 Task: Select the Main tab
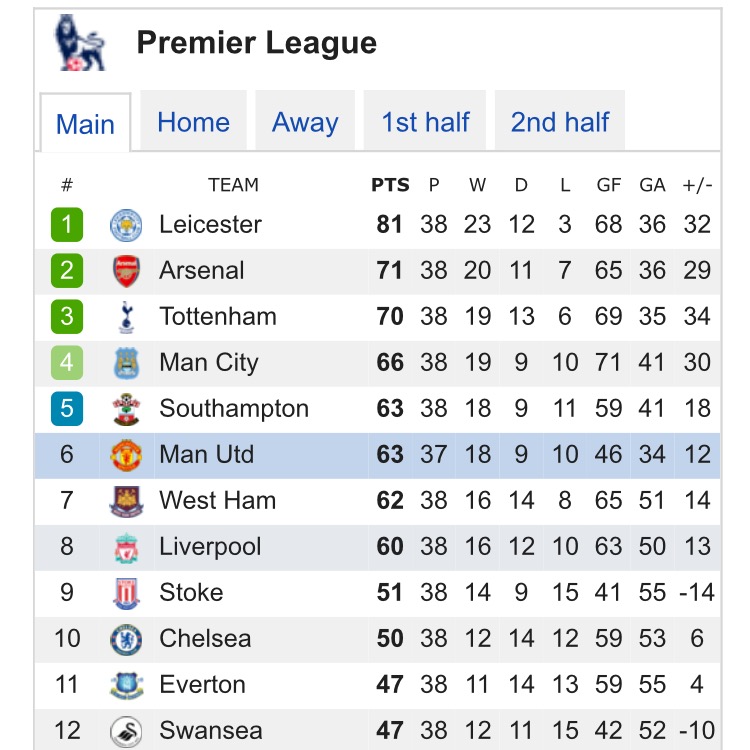click(85, 124)
